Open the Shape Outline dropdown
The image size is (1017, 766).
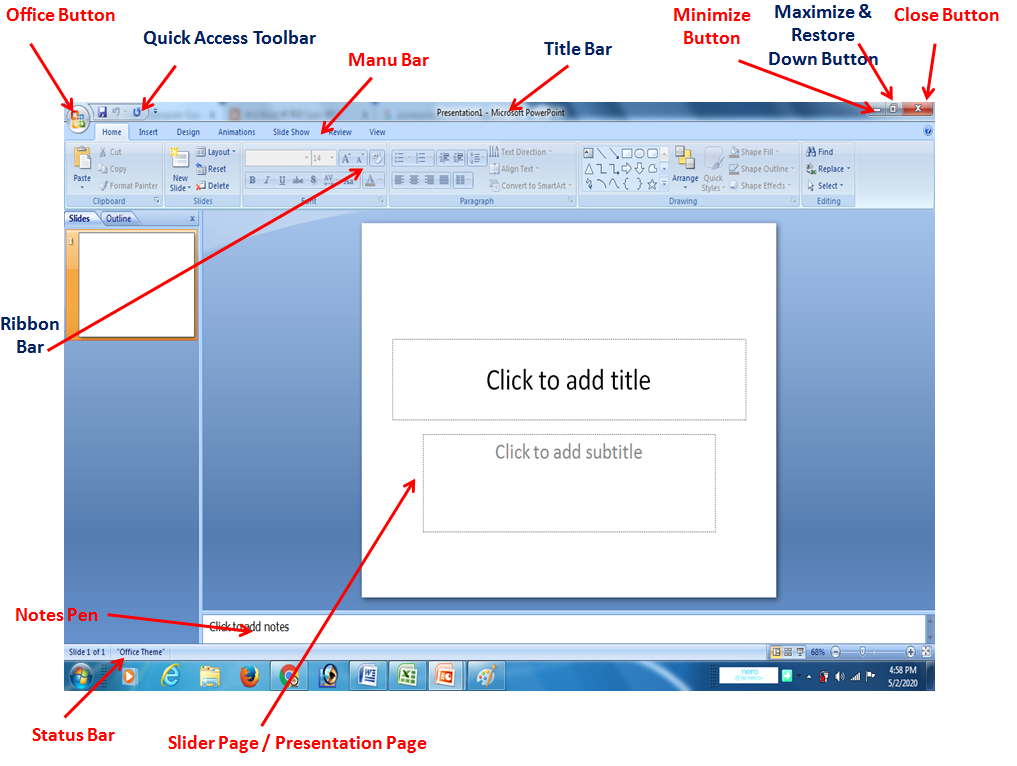point(761,169)
